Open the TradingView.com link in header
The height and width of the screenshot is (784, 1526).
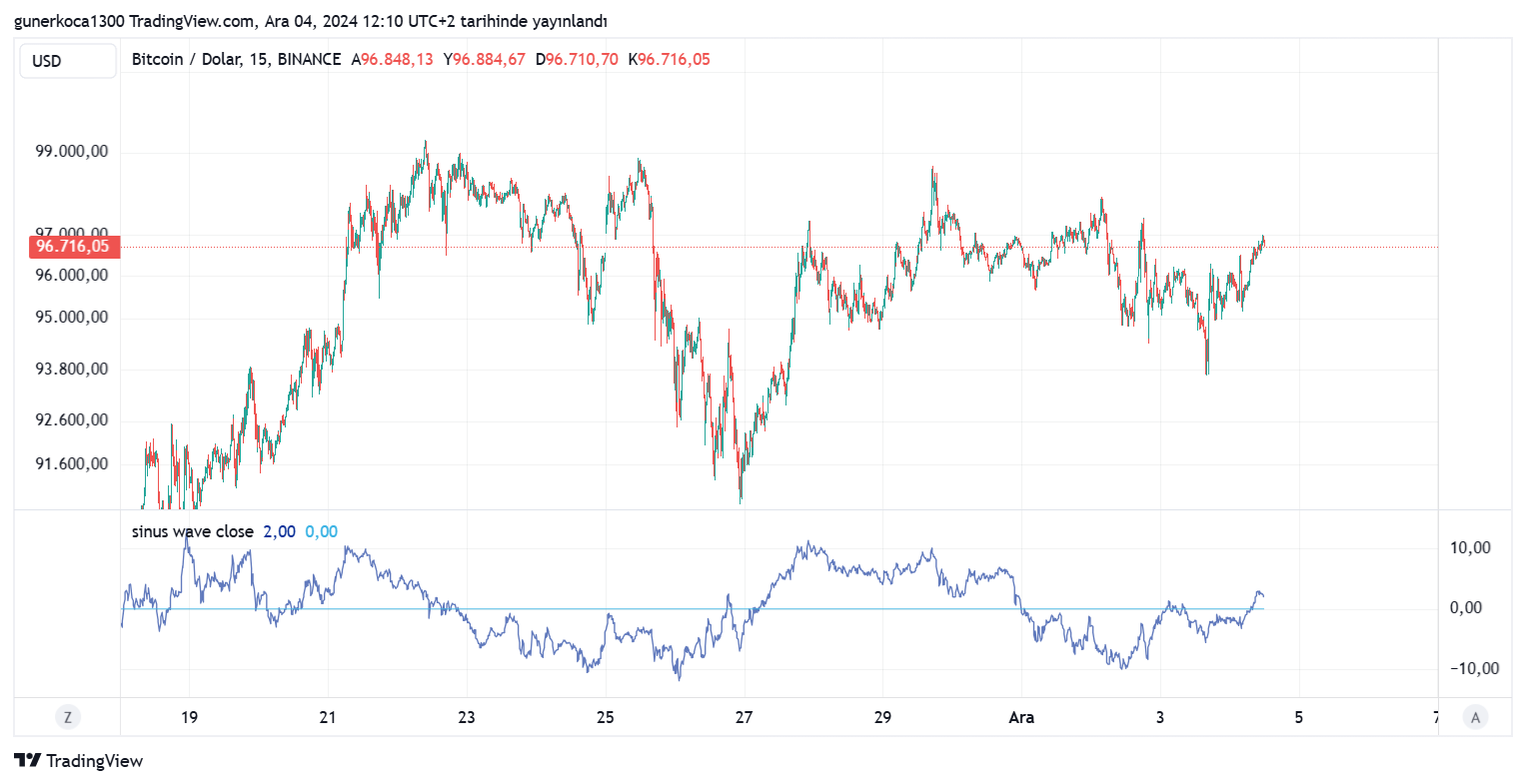pos(192,21)
